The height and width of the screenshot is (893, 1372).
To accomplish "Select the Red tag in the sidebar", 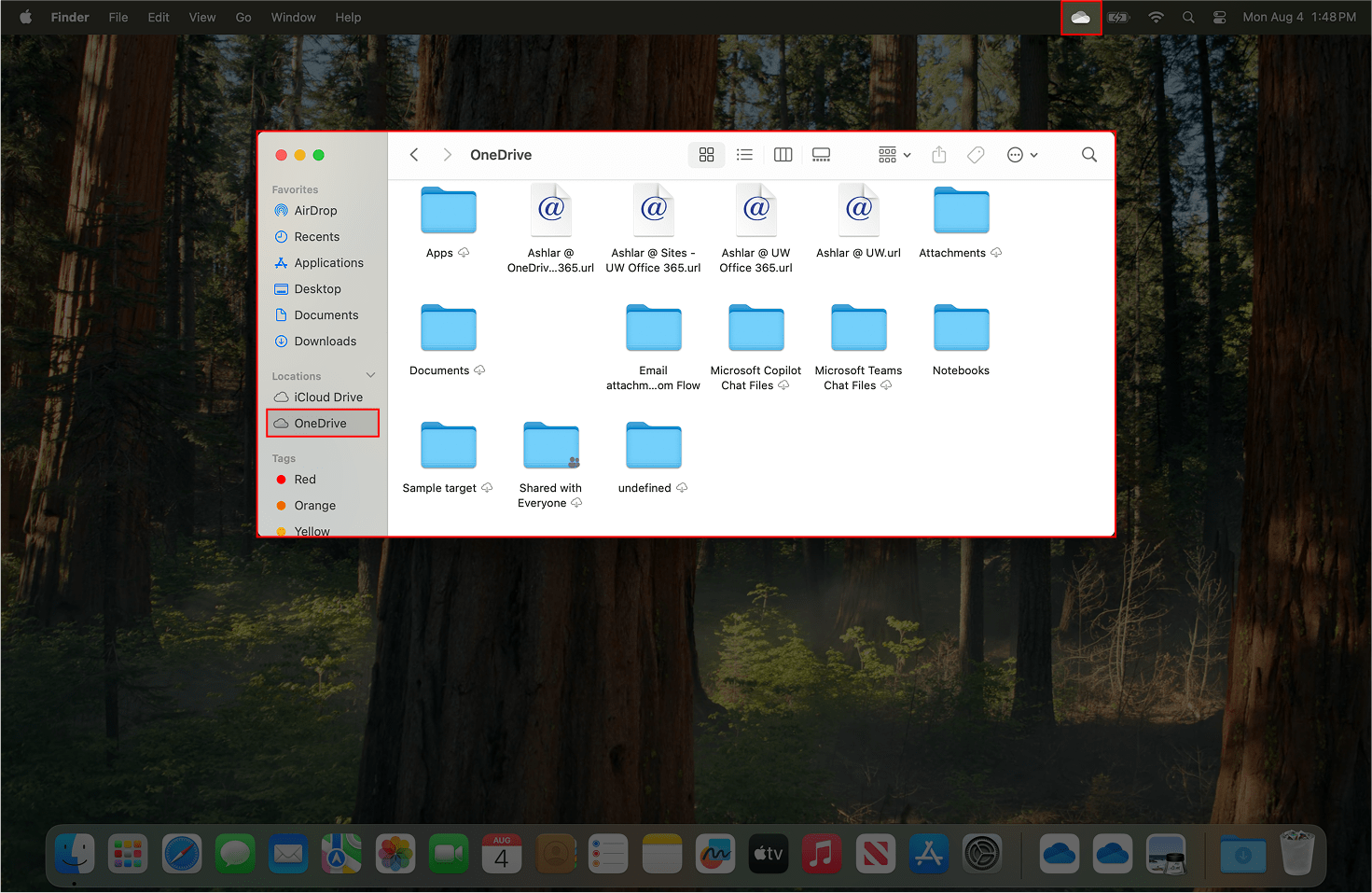I will coord(305,479).
